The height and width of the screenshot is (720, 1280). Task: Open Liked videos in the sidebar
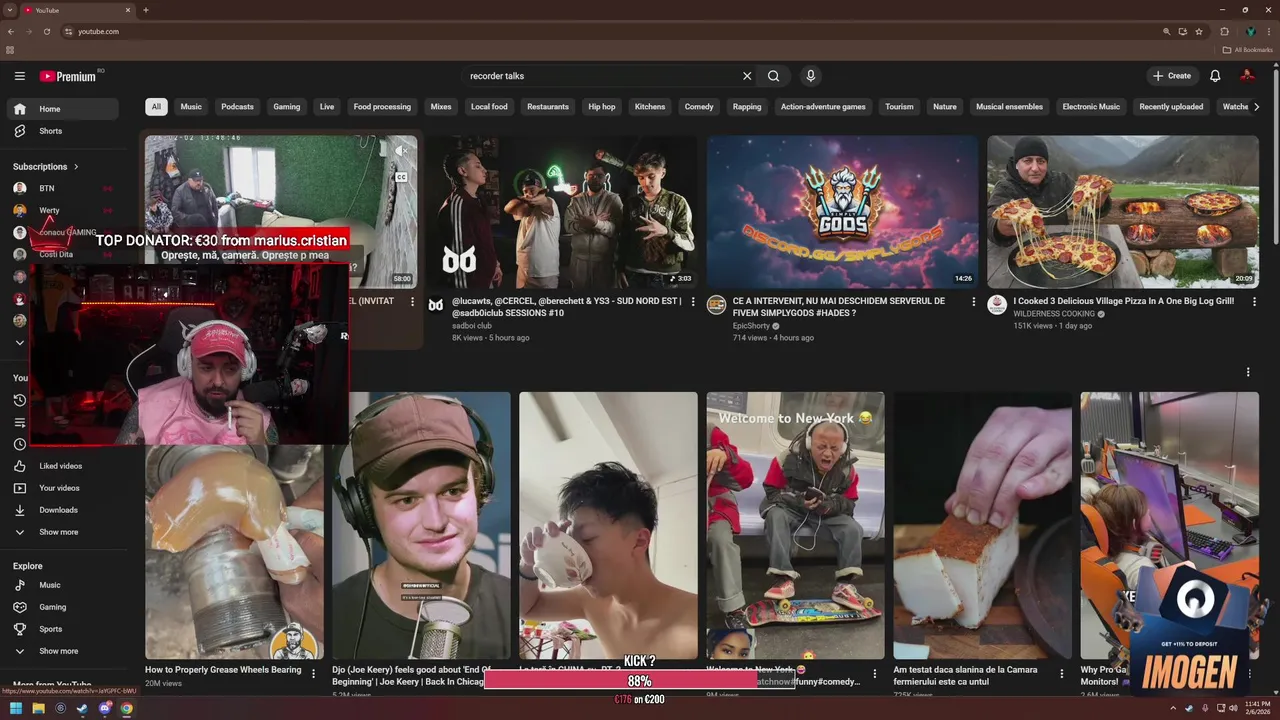(62, 466)
